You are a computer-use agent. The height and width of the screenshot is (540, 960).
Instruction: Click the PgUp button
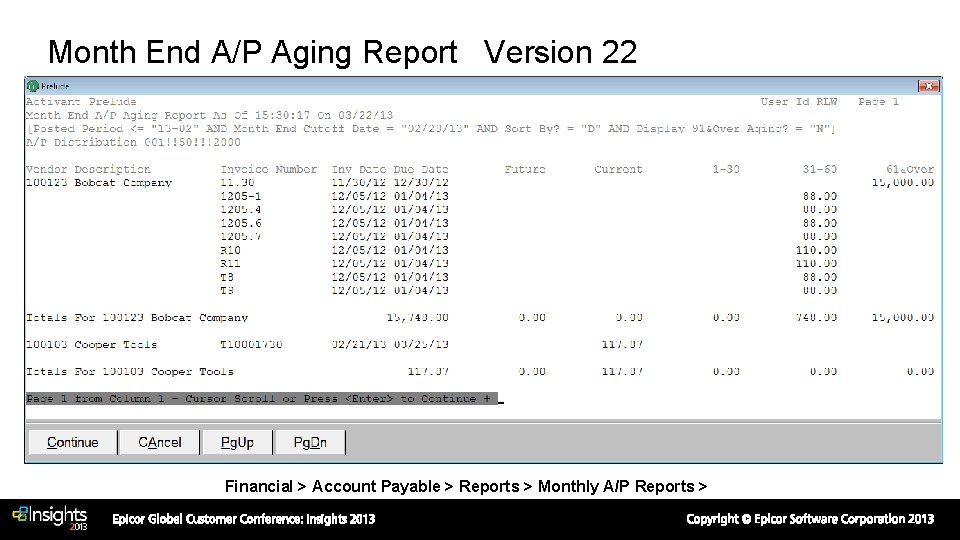click(x=237, y=442)
